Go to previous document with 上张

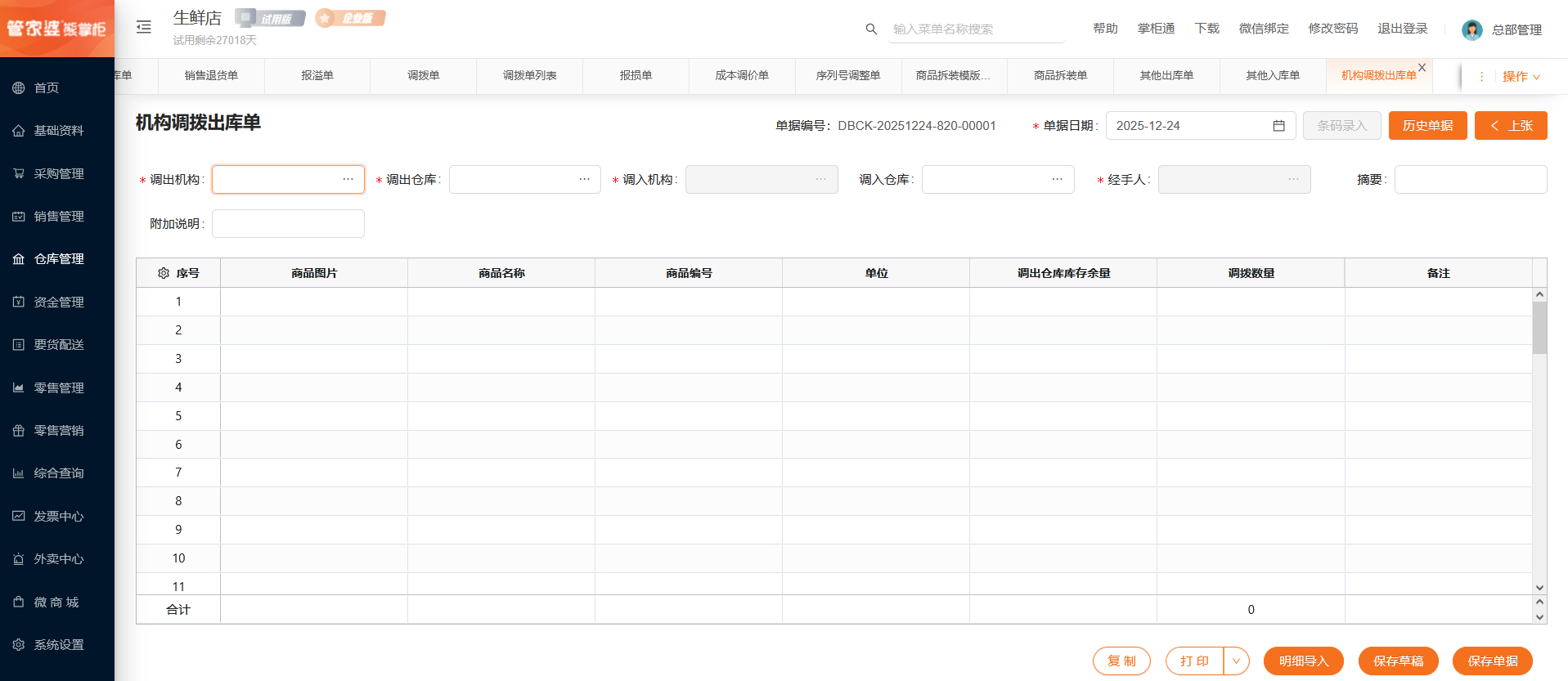[1511, 126]
